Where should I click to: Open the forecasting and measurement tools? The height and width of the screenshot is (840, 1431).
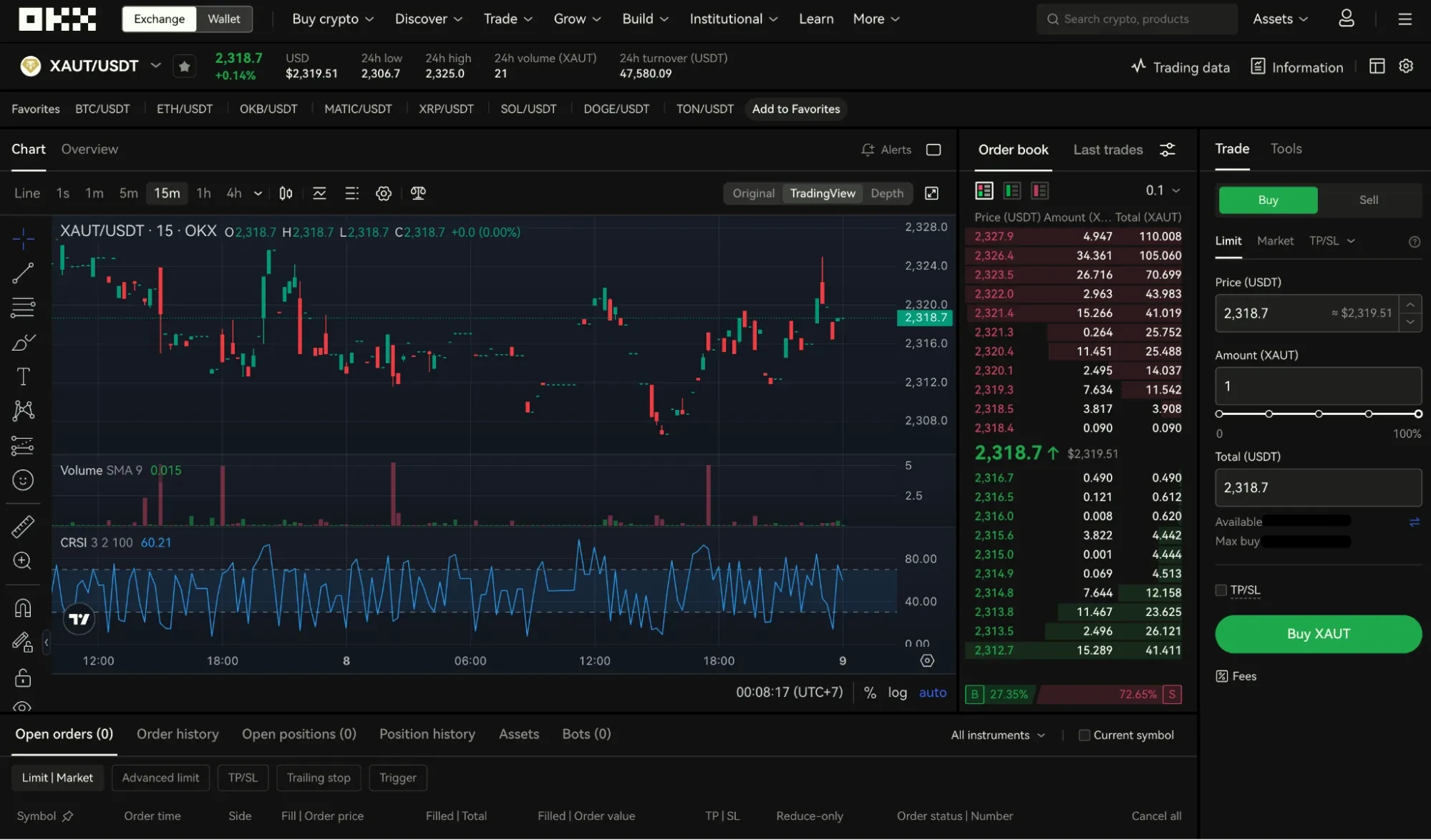coord(23,446)
